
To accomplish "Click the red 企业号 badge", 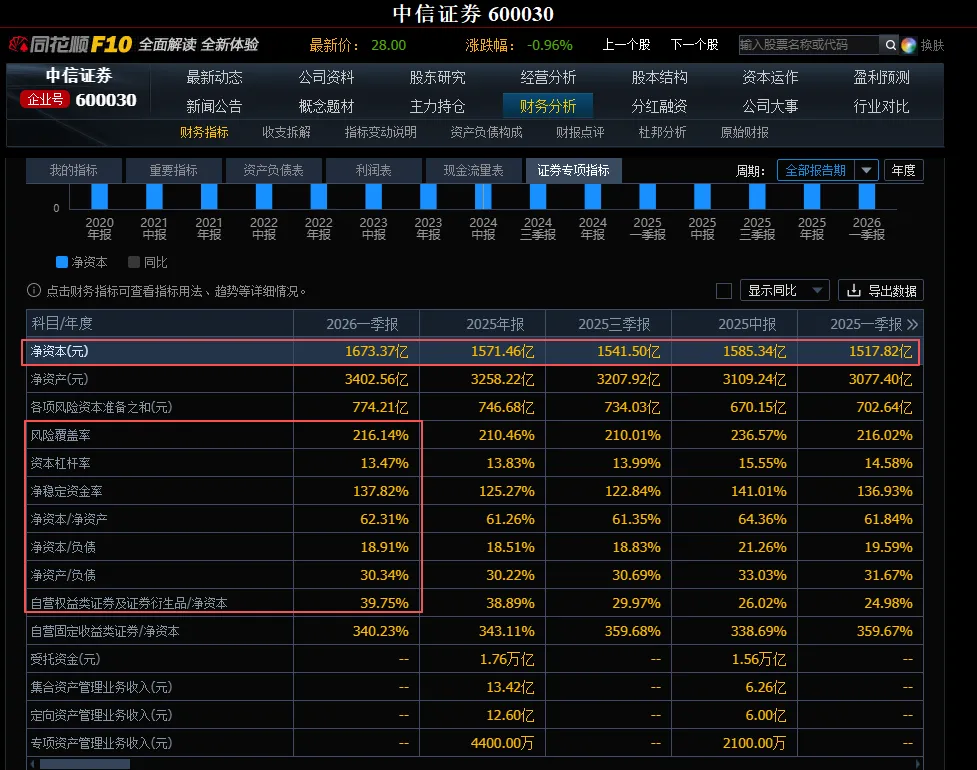I will coord(45,99).
